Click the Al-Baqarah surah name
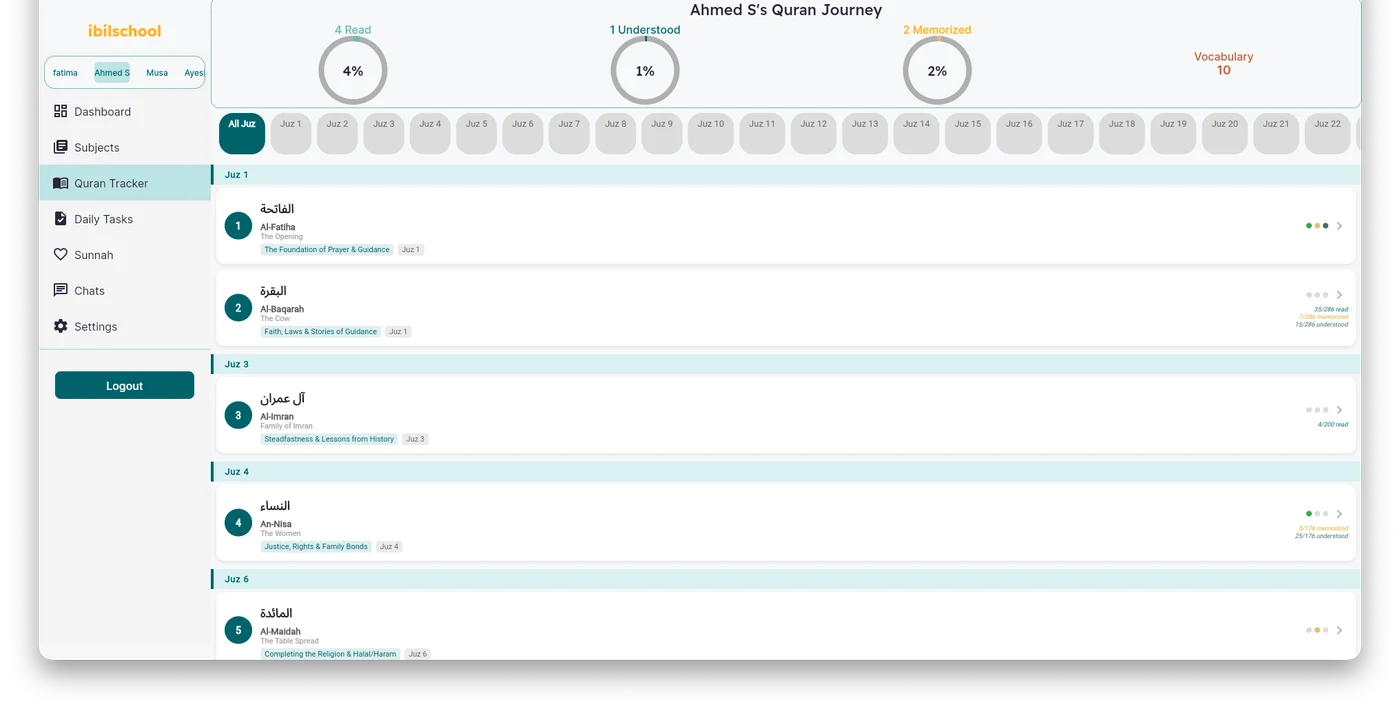 tap(282, 309)
